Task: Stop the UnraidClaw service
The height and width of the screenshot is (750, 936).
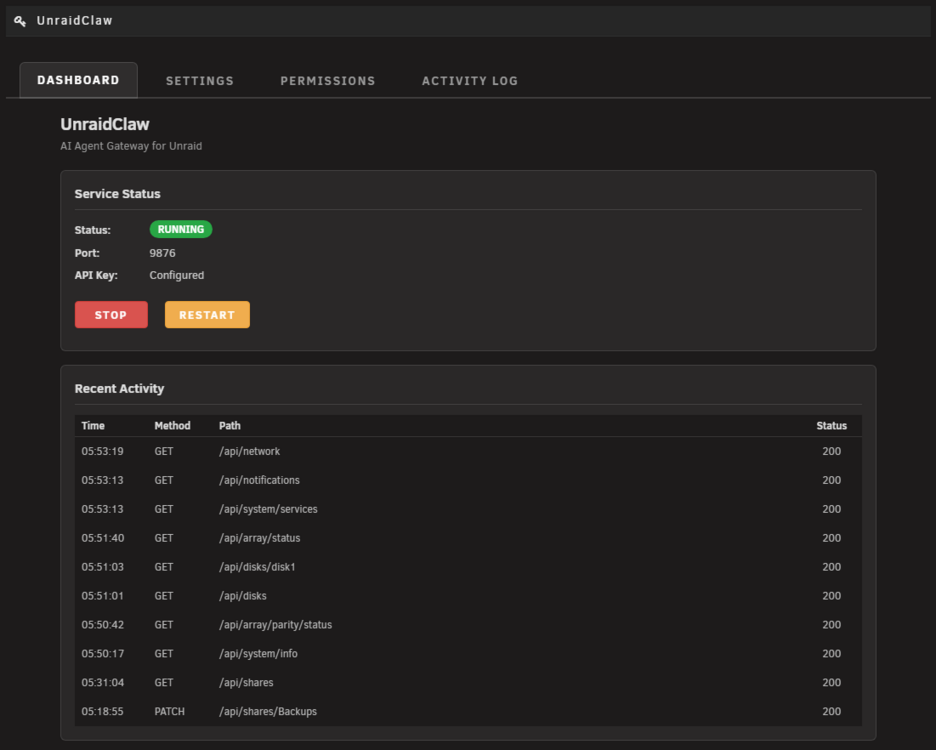Action: [111, 315]
